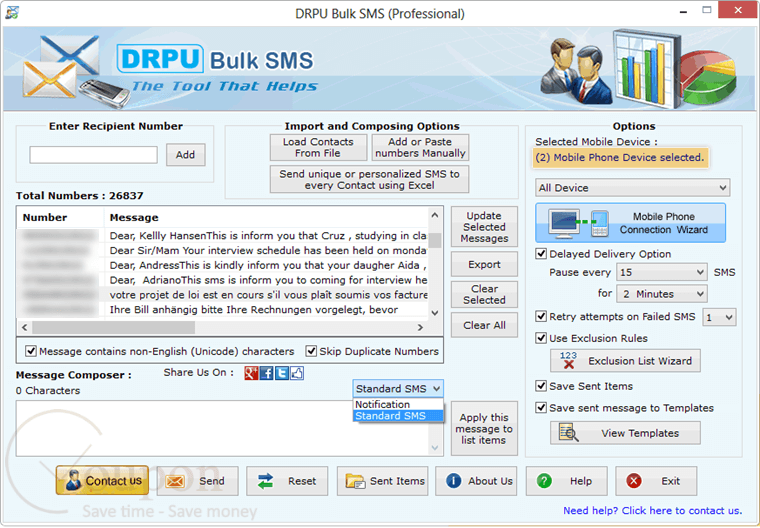
Task: Click the Twitter share icon
Action: tap(282, 373)
